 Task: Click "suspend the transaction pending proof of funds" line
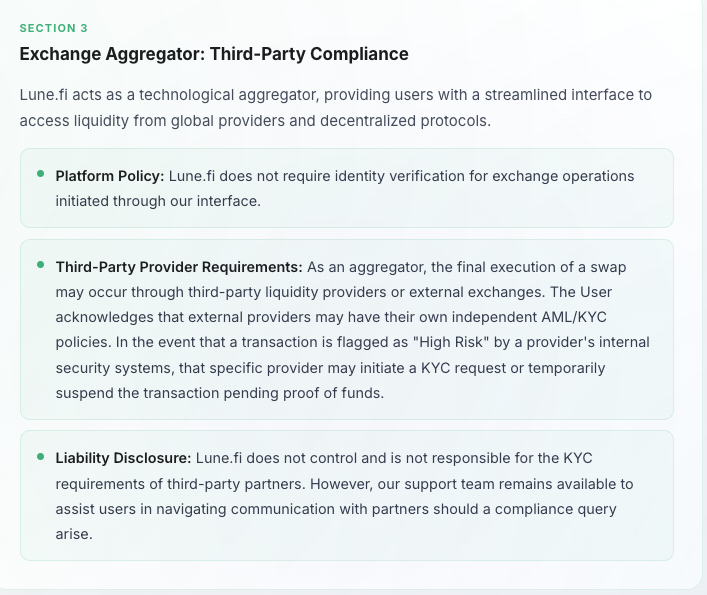tap(220, 393)
